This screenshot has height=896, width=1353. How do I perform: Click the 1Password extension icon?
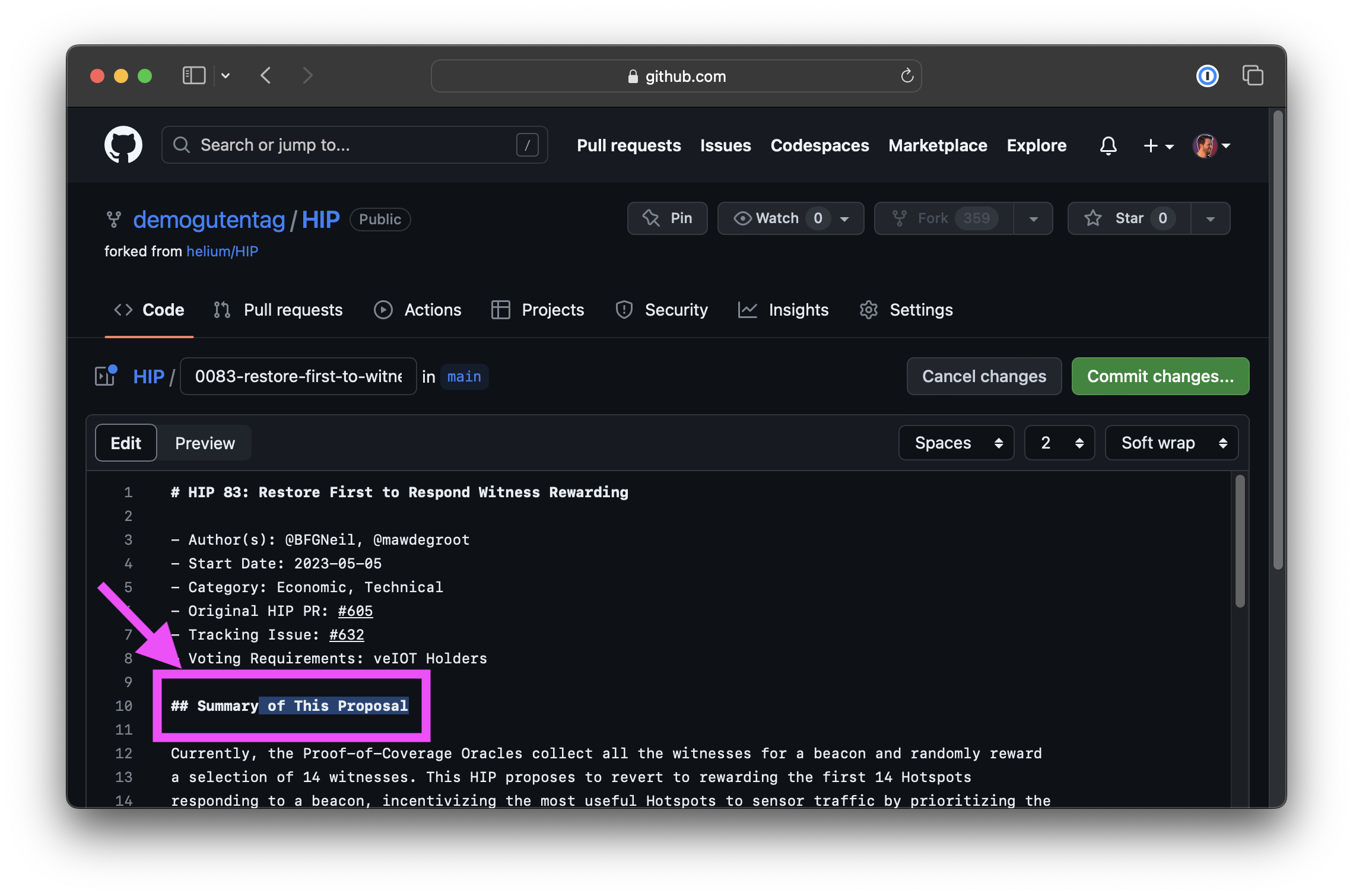(x=1207, y=76)
